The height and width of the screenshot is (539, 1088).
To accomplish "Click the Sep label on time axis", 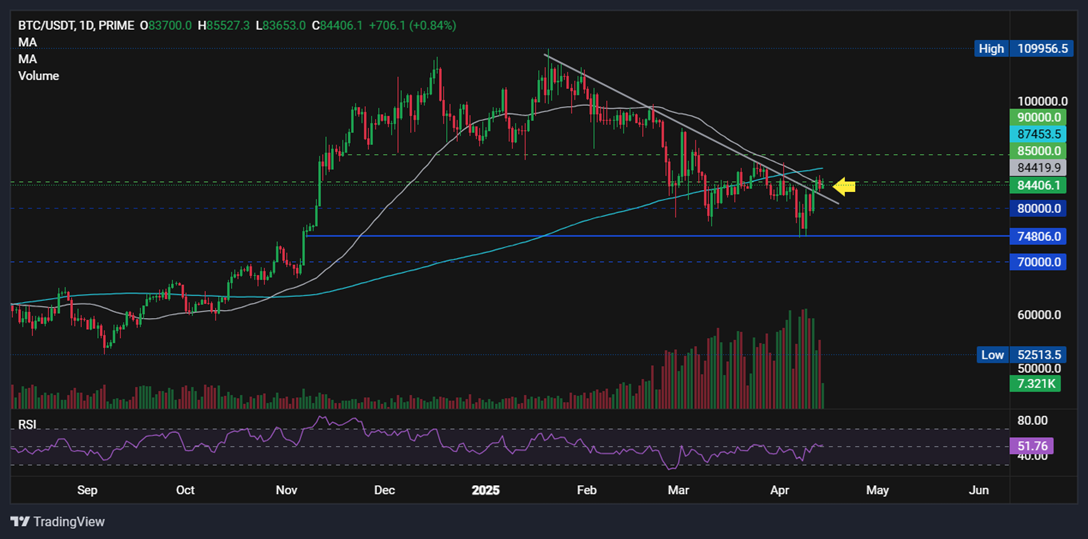I will pos(86,490).
